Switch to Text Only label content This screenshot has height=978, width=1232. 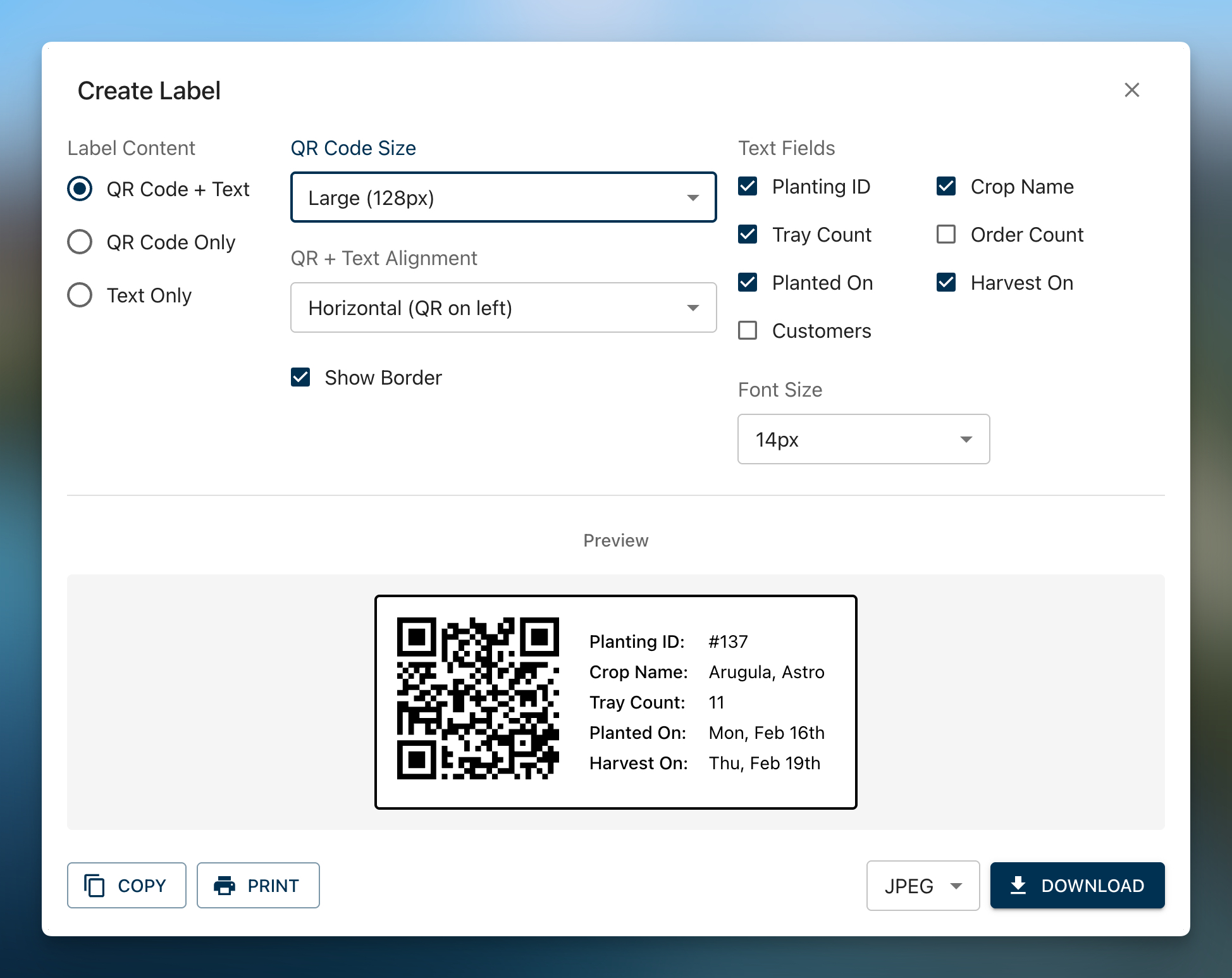point(80,295)
